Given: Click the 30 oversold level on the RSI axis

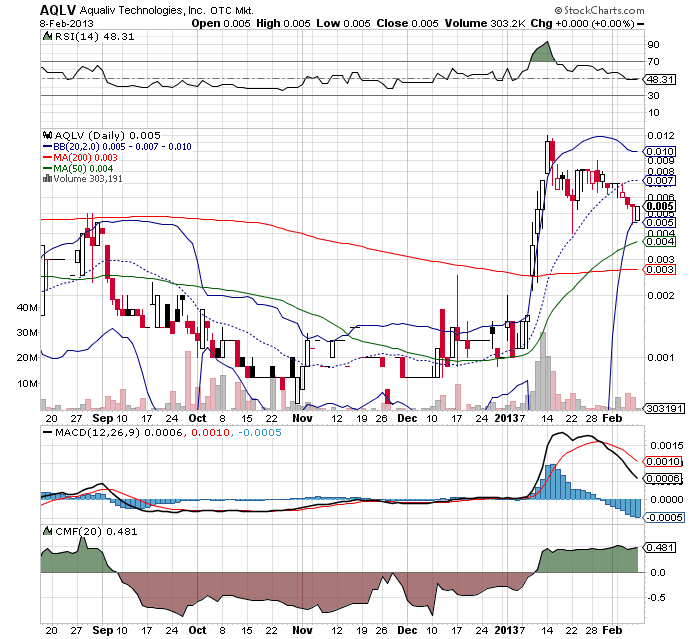Looking at the screenshot, I should click(653, 95).
